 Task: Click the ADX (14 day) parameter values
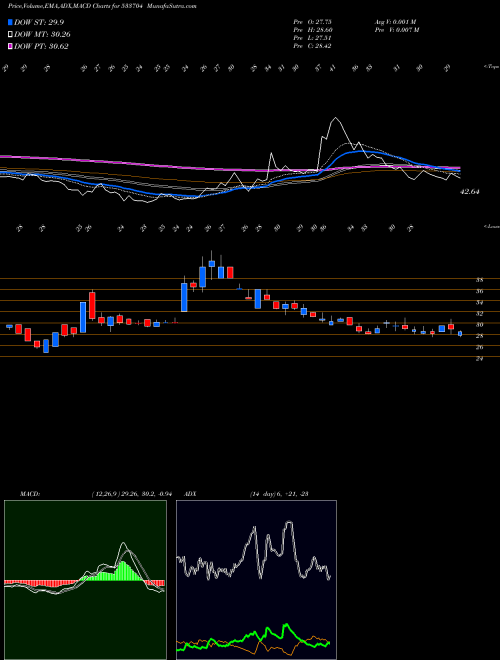[x=279, y=494]
